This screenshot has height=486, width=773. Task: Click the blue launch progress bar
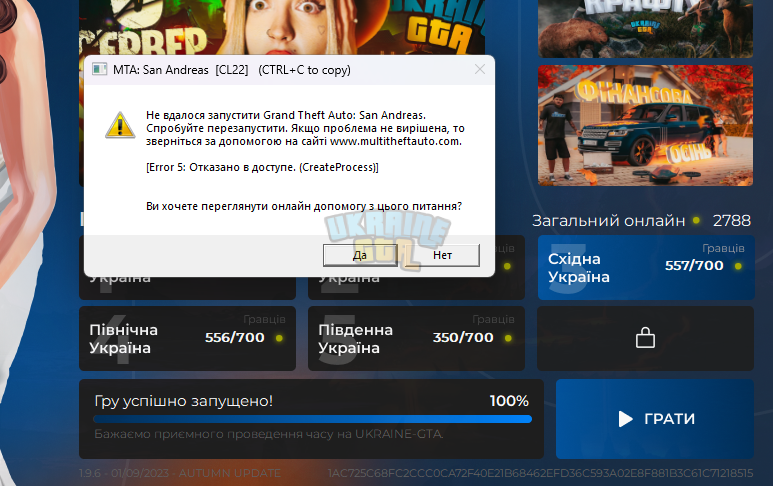click(313, 419)
